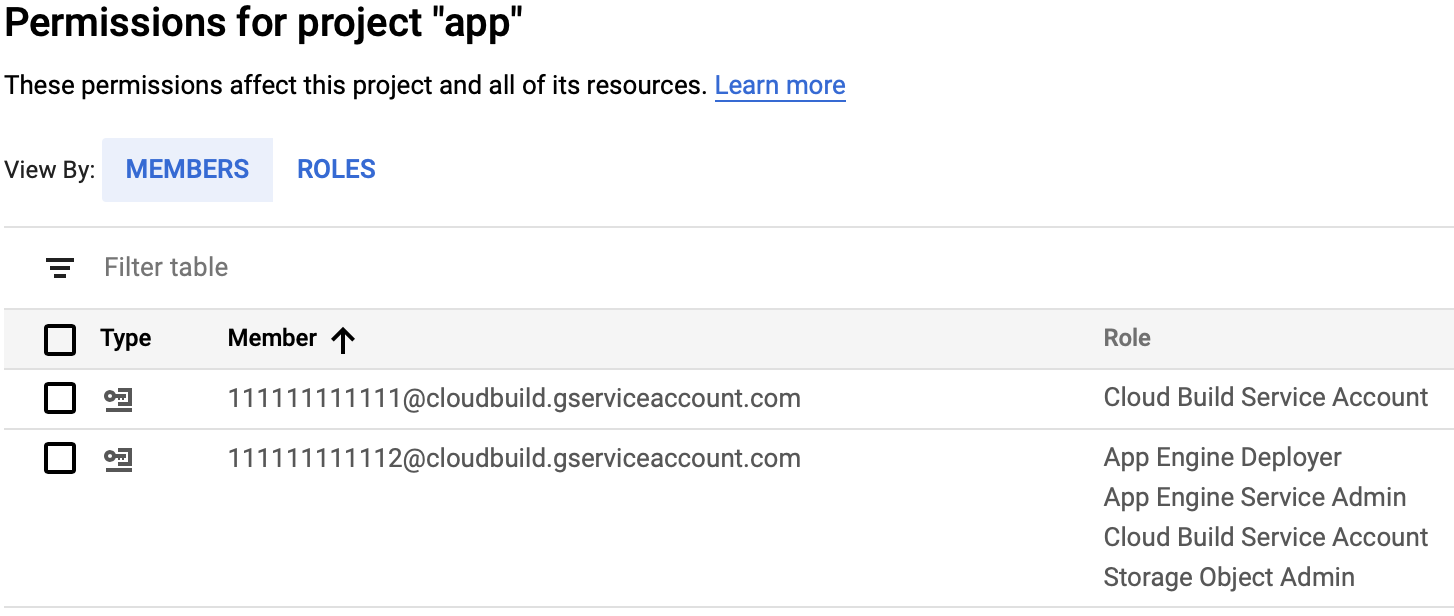The height and width of the screenshot is (616, 1454).
Task: Click the first row's Cloud Build Service Account role
Action: point(1265,398)
